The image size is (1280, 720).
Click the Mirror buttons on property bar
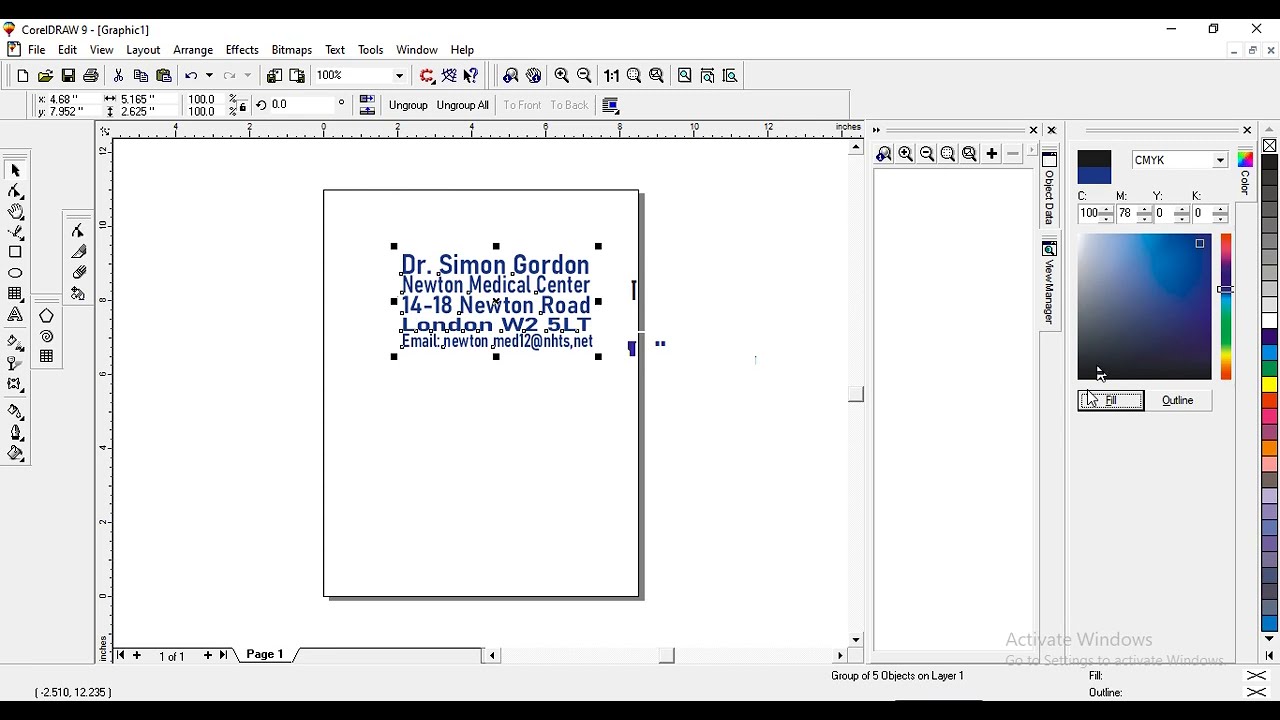(x=367, y=105)
